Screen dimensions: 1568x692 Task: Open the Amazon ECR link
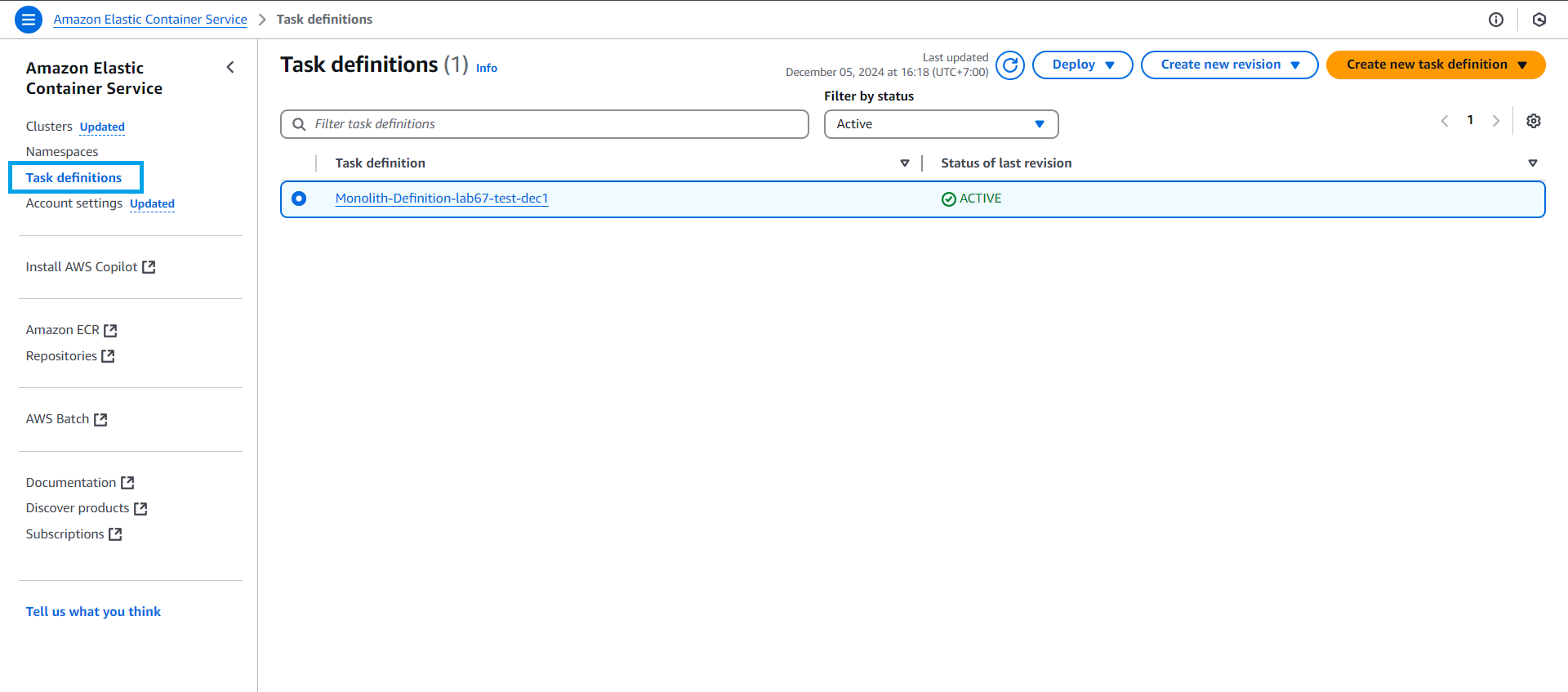(63, 330)
